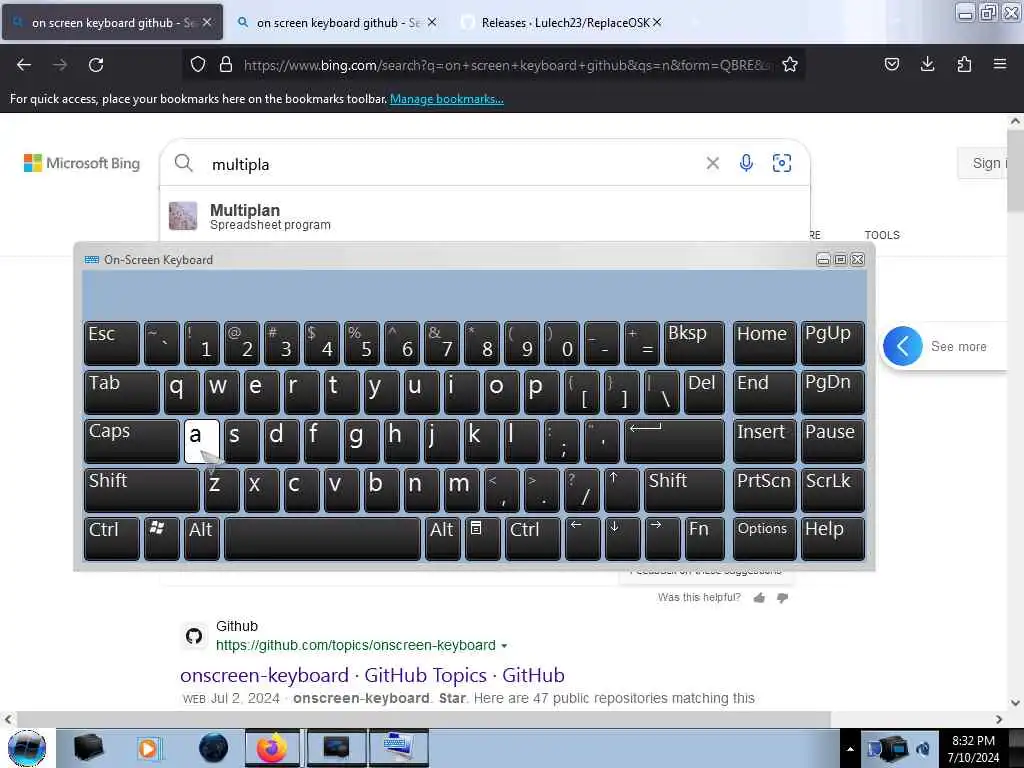Toggle the left Alt key
This screenshot has height=768, width=1024.
(201, 538)
